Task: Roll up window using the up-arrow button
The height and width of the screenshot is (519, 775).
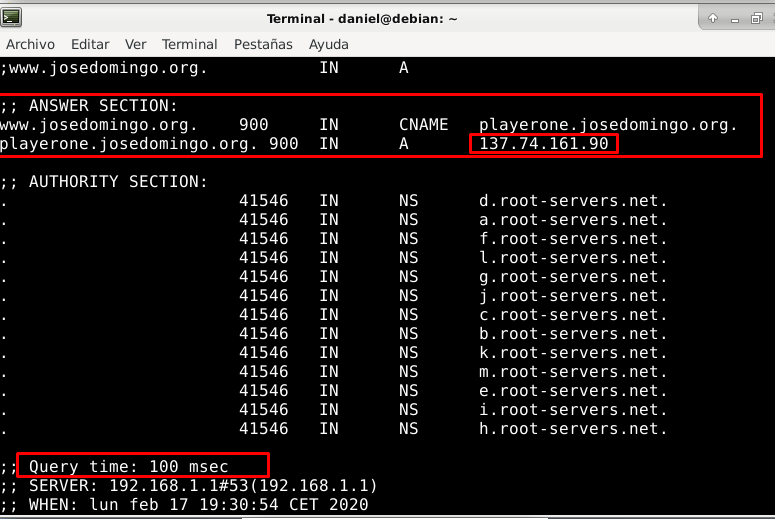Action: pyautogui.click(x=713, y=18)
